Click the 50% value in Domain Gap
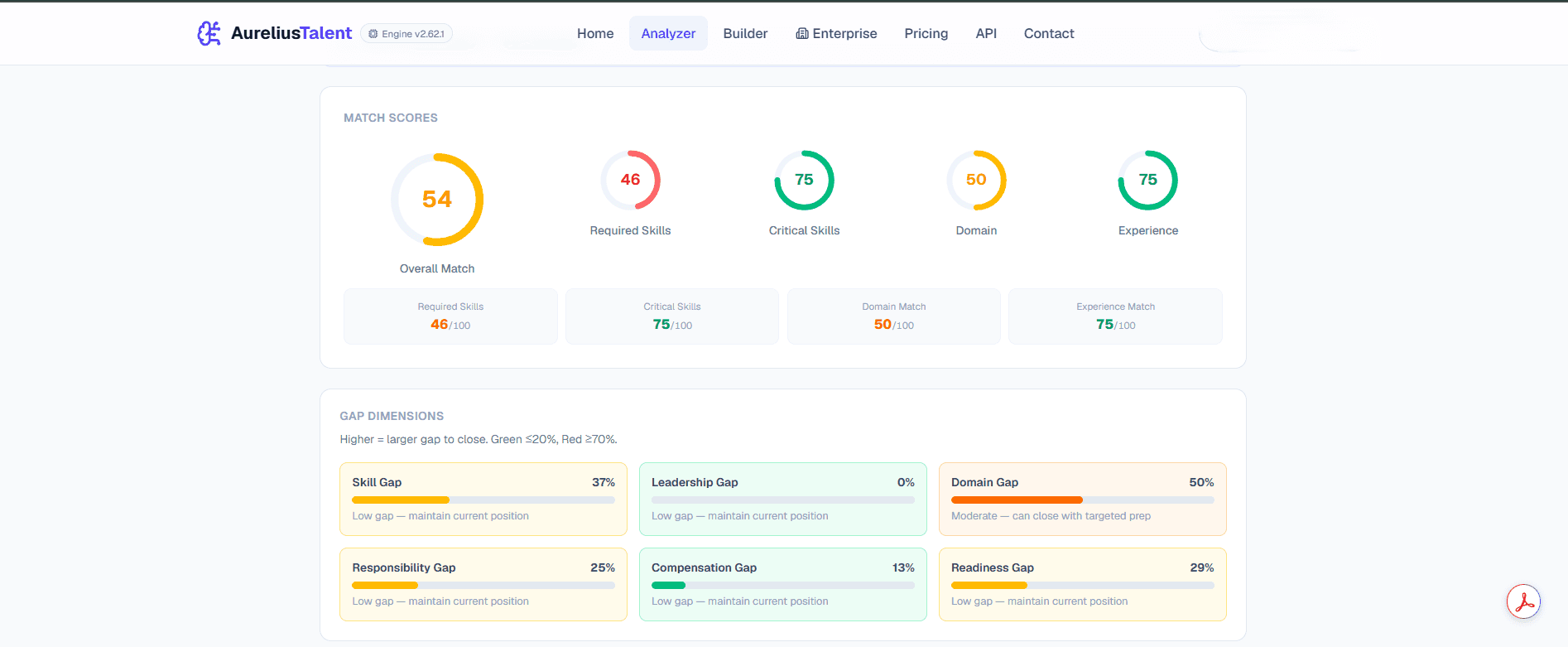Viewport: 1568px width, 647px height. (x=1201, y=482)
